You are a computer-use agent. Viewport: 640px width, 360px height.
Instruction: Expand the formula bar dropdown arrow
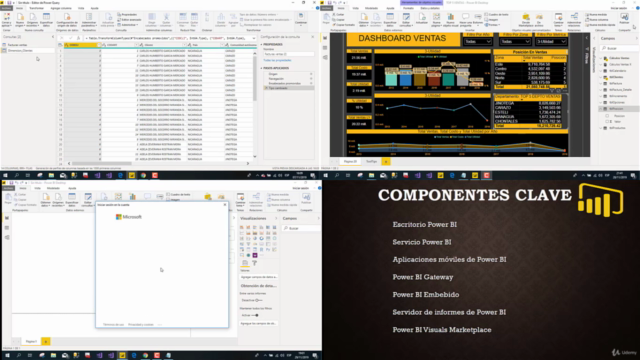coord(254,38)
